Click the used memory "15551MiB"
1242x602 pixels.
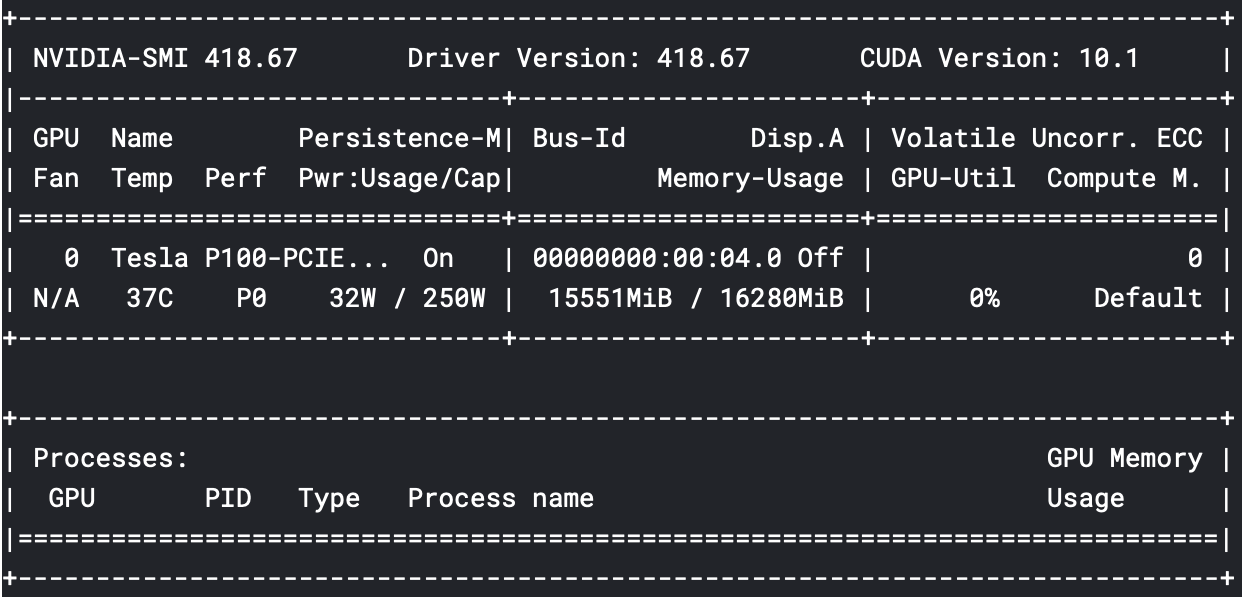point(610,298)
